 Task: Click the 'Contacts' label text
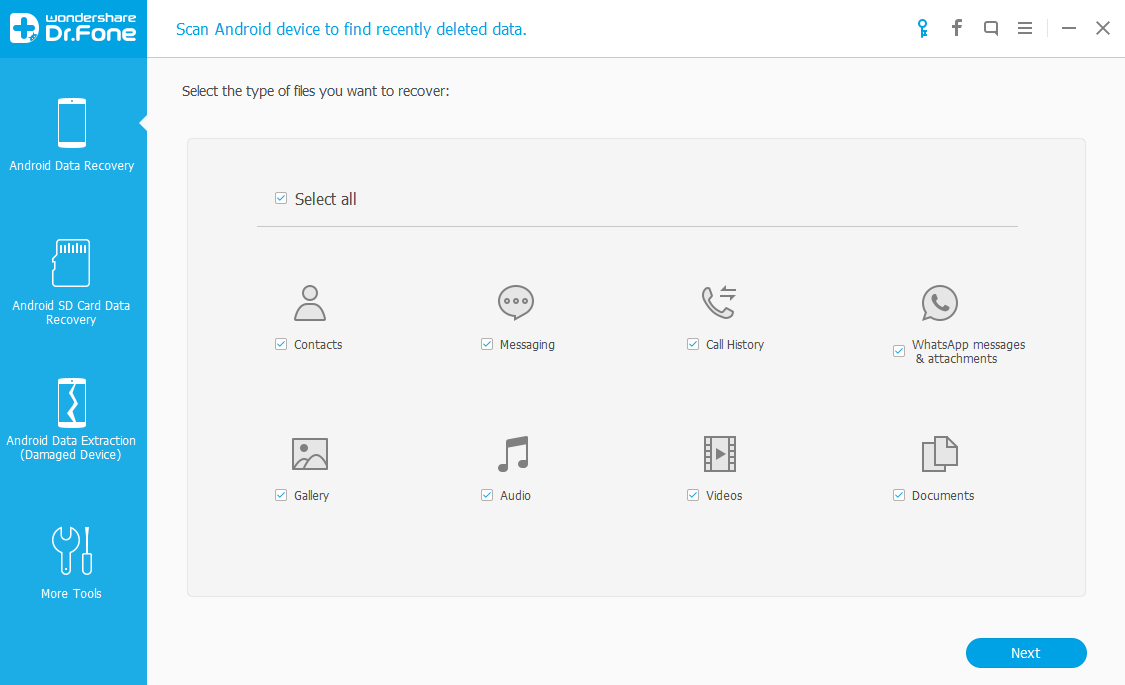[318, 344]
